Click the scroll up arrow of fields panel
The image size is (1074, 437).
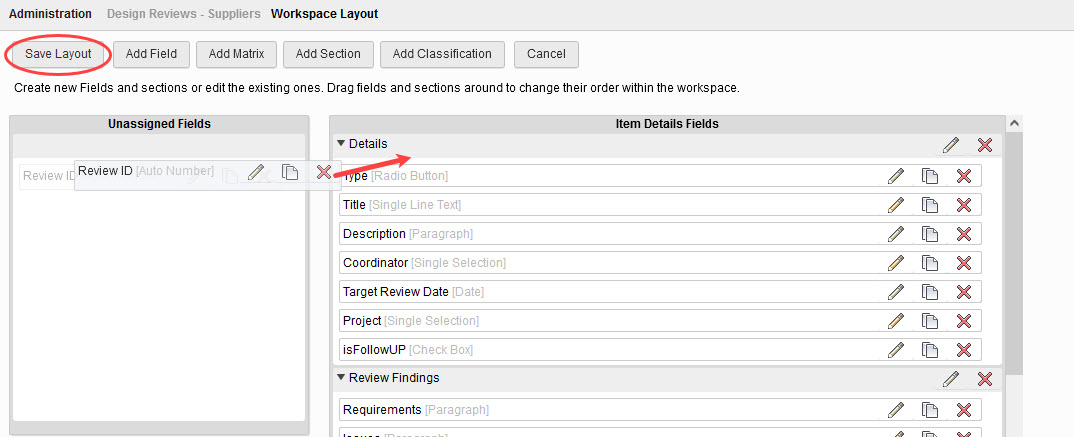click(x=1014, y=123)
